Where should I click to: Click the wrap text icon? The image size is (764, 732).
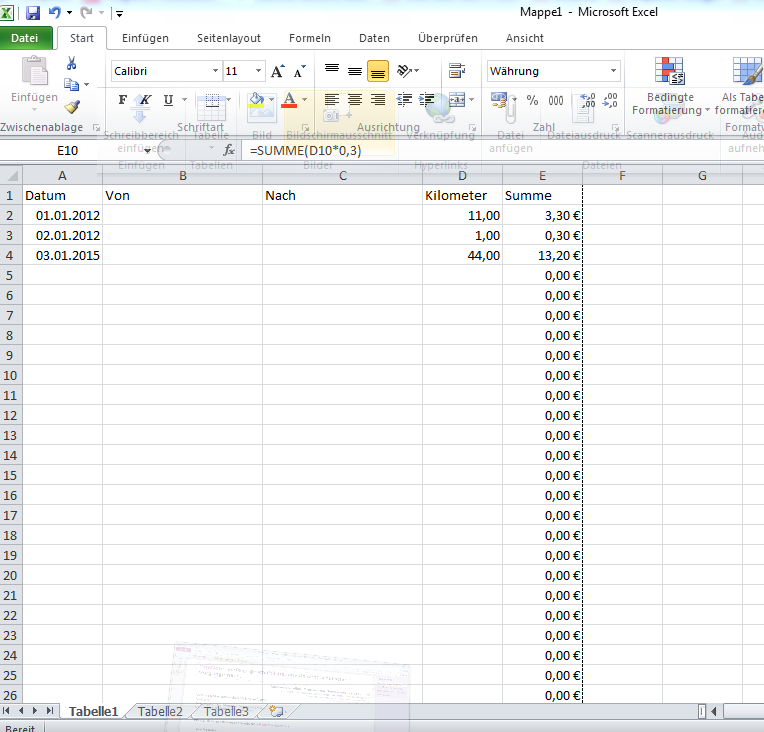[457, 71]
